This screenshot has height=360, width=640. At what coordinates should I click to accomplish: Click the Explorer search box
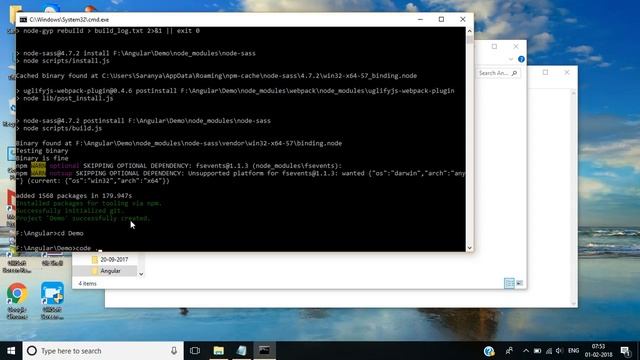(x=498, y=73)
